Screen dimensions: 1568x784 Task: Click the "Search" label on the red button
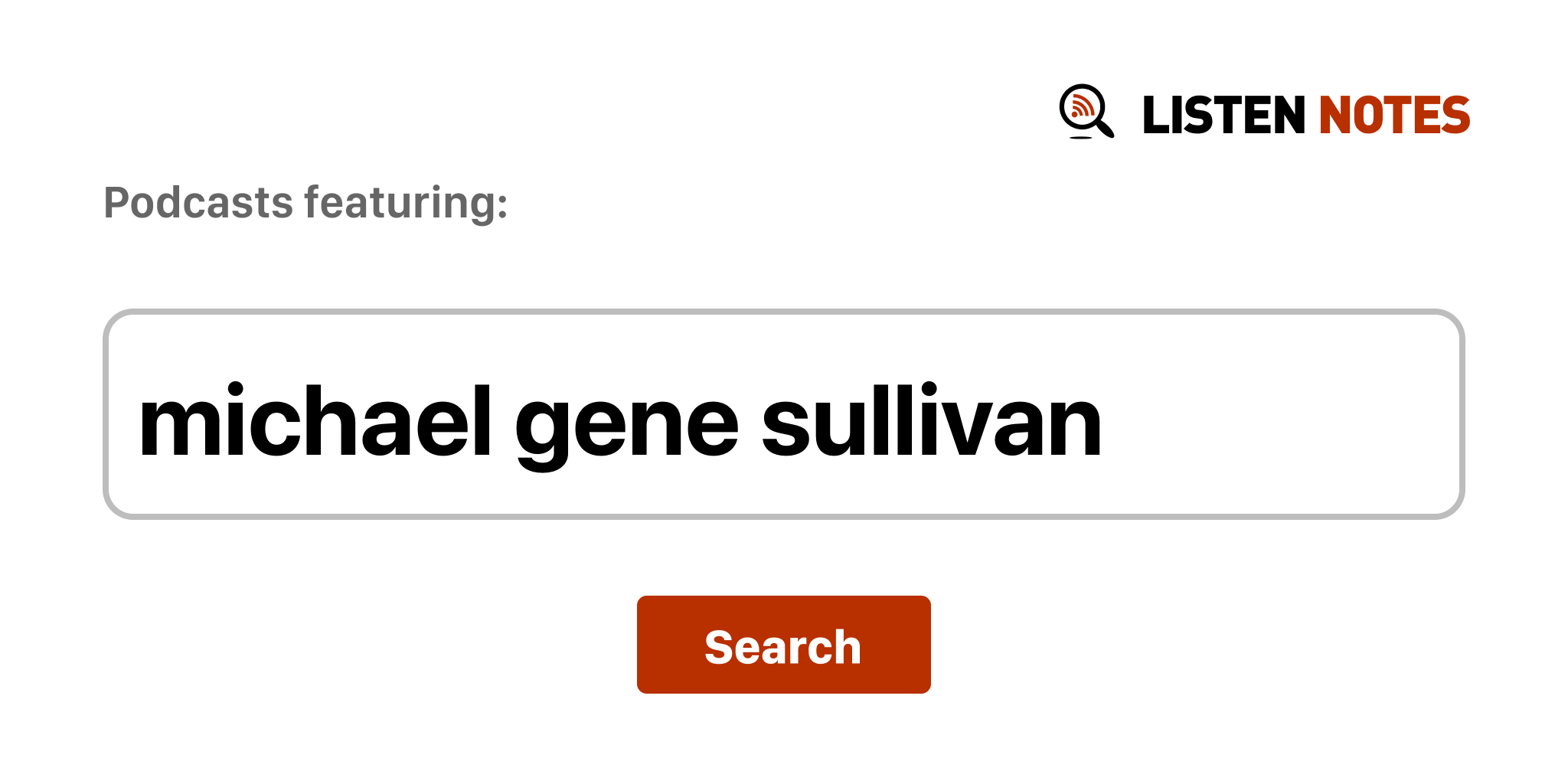pyautogui.click(x=782, y=647)
